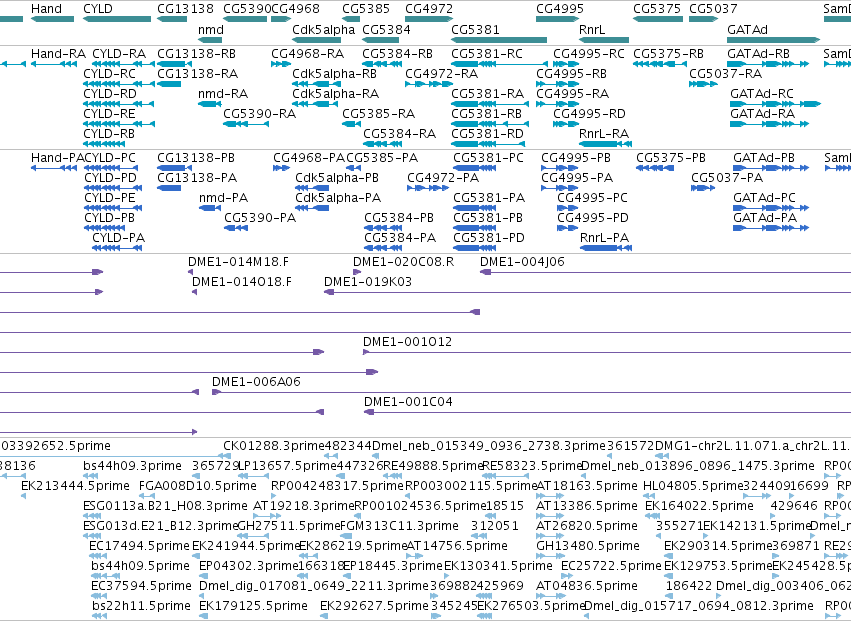
Task: Click the nmd-RA transcript label
Action: (223, 94)
